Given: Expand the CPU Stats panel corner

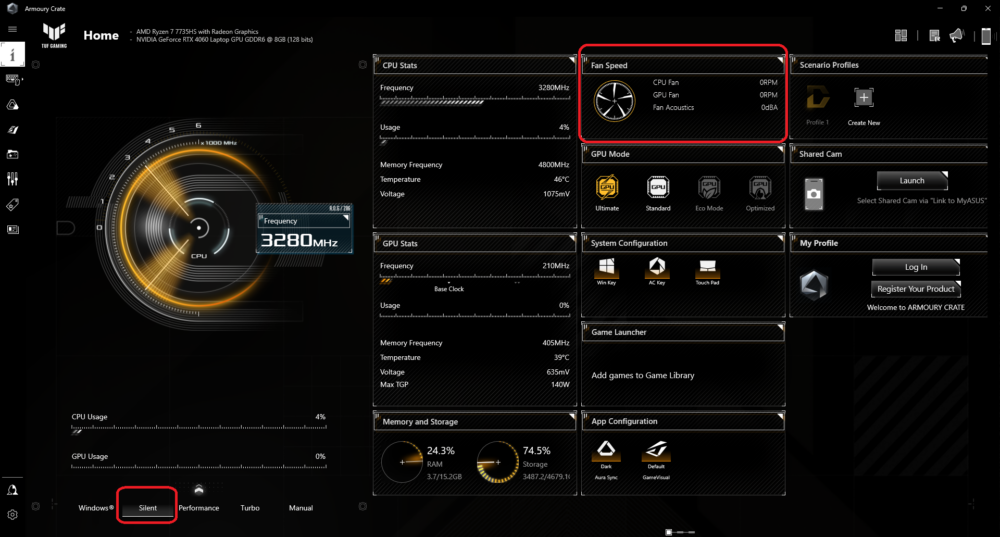Looking at the screenshot, I should pos(571,60).
